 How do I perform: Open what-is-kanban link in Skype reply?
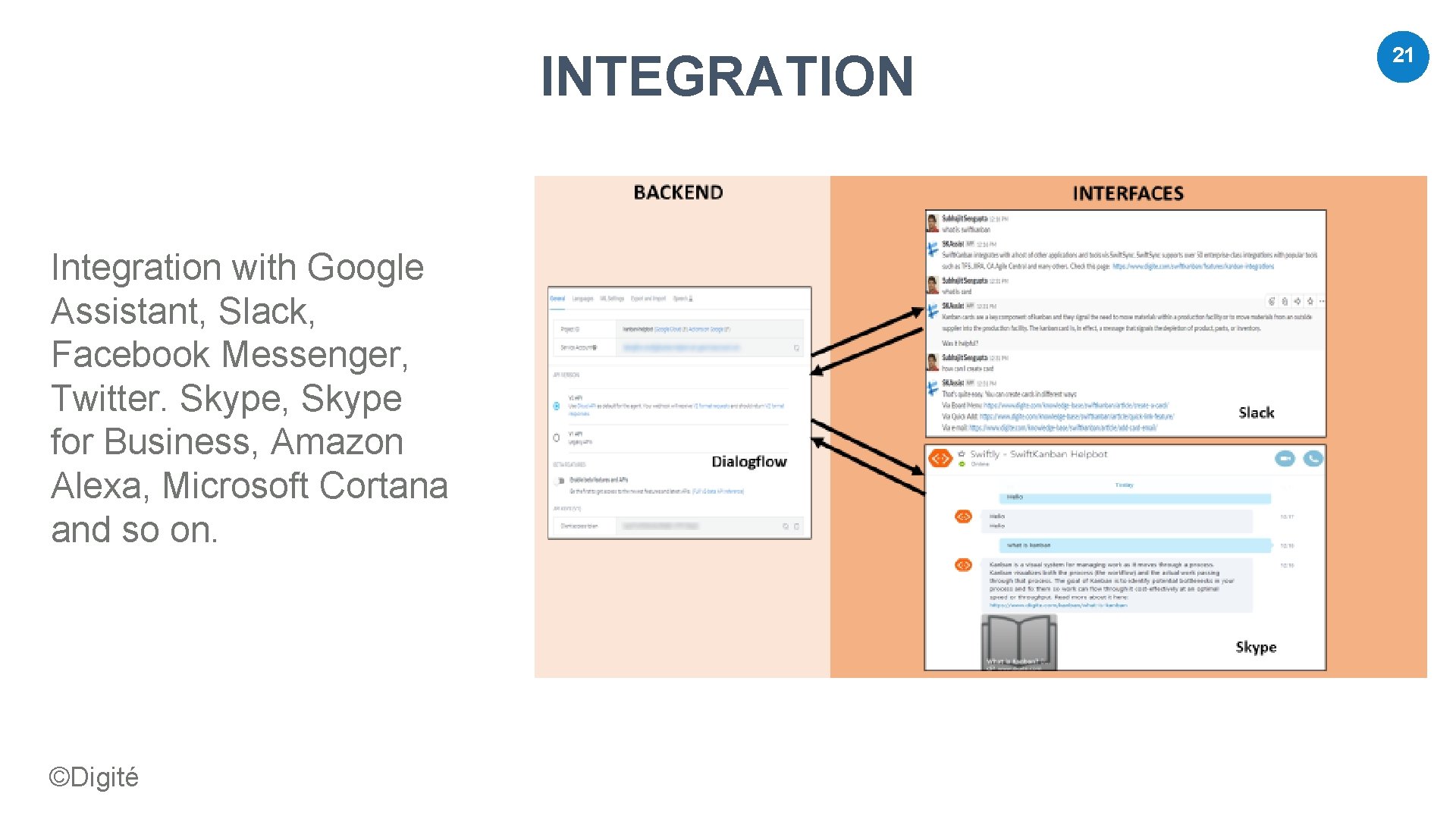click(1058, 605)
